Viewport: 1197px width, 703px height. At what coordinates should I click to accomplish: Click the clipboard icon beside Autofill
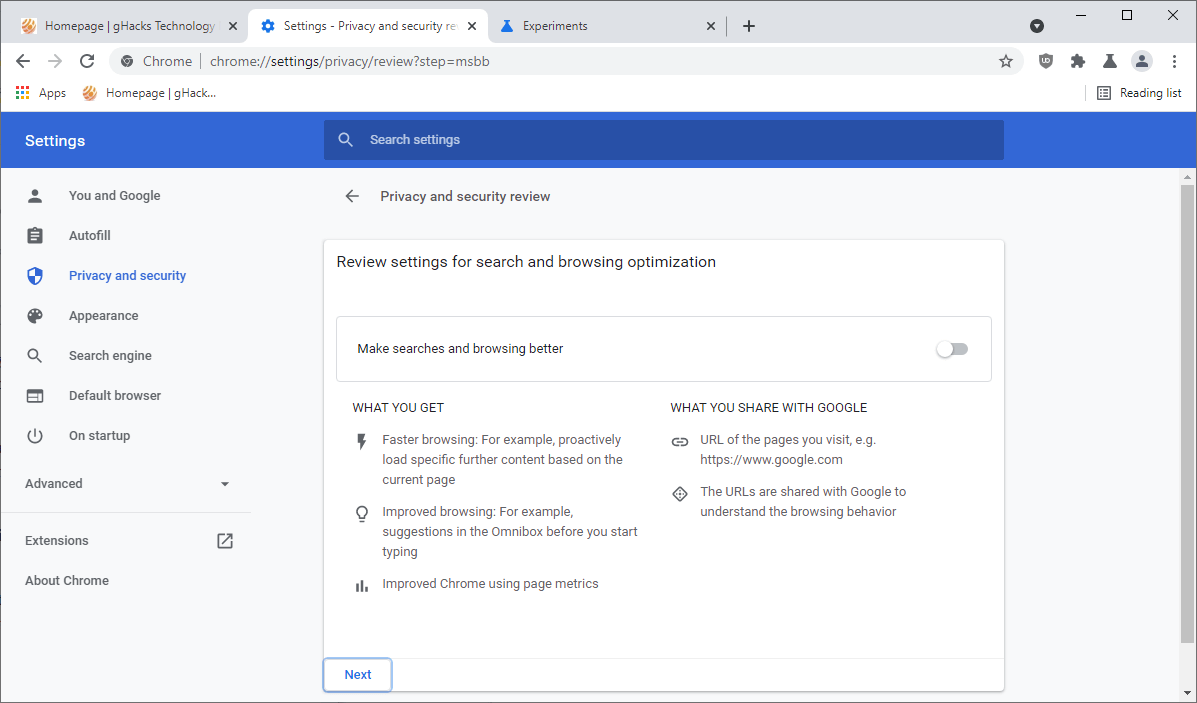tap(35, 236)
